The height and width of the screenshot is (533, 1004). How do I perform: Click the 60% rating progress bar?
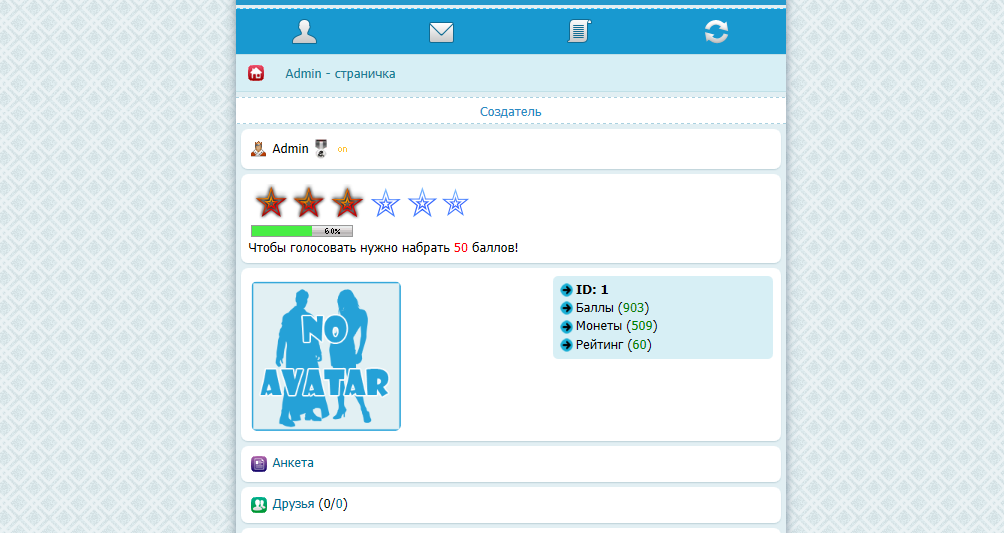(x=302, y=231)
